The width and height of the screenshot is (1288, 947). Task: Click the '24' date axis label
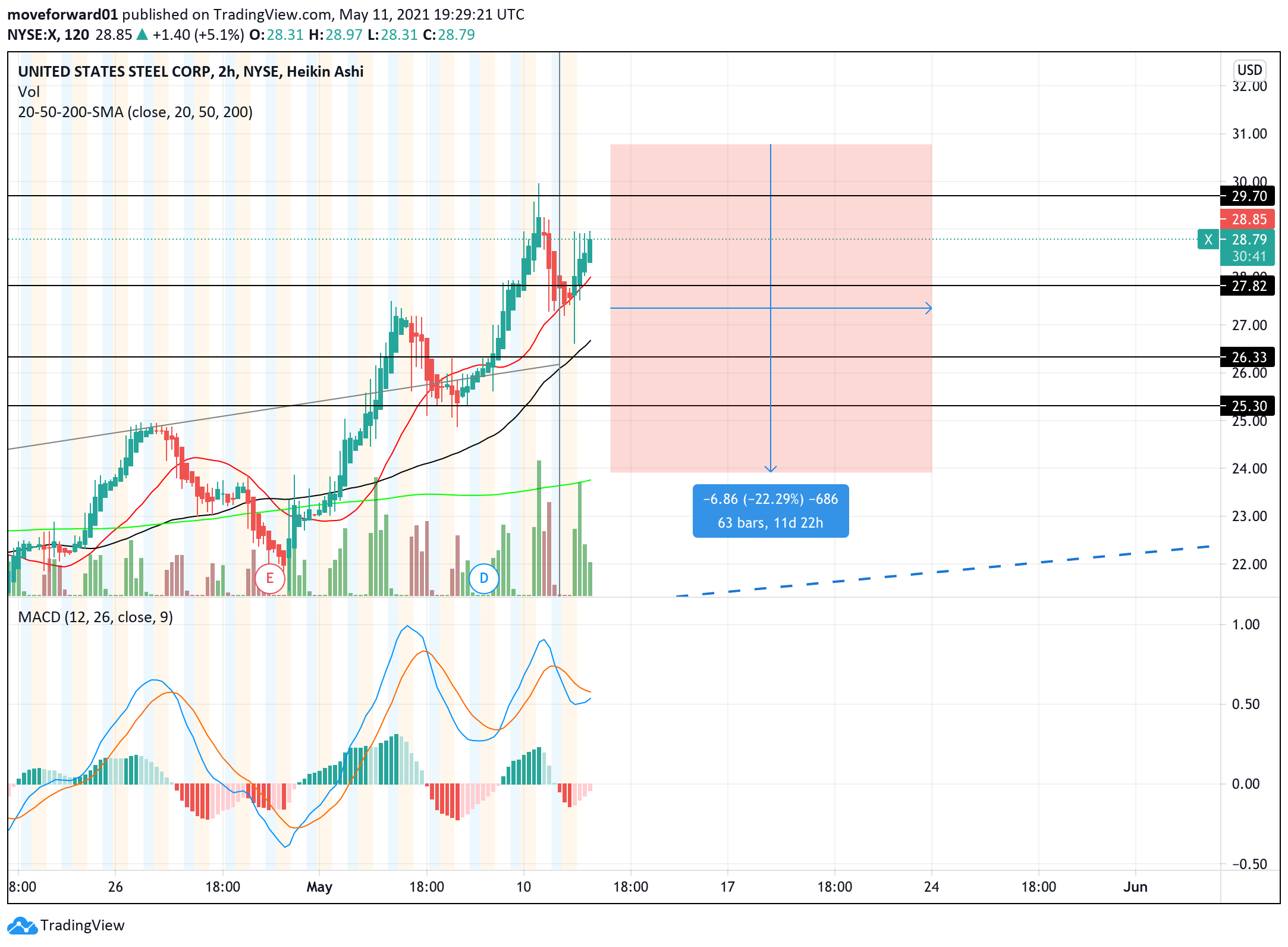point(931,887)
